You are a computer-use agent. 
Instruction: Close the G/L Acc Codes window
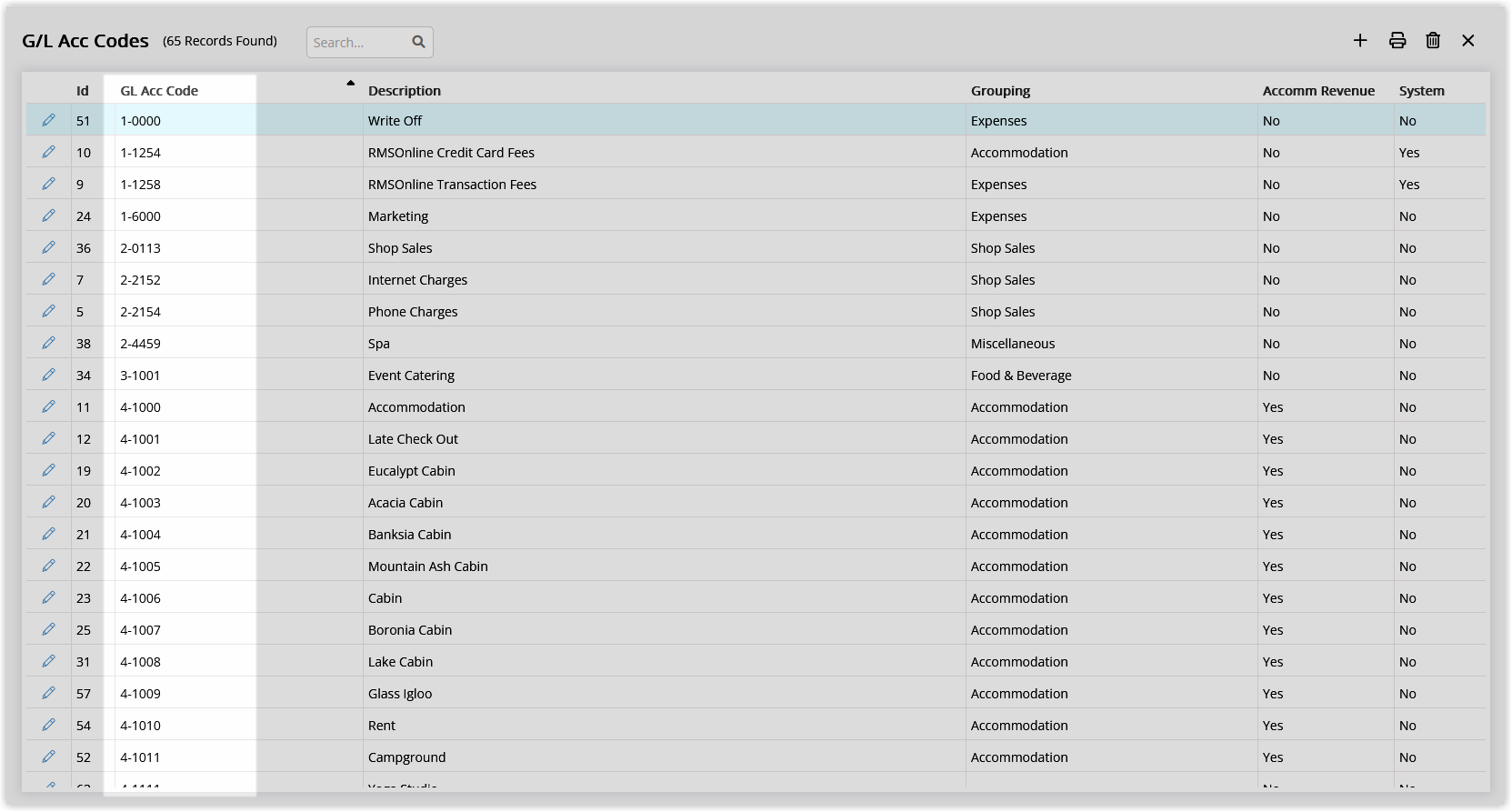pyautogui.click(x=1467, y=40)
